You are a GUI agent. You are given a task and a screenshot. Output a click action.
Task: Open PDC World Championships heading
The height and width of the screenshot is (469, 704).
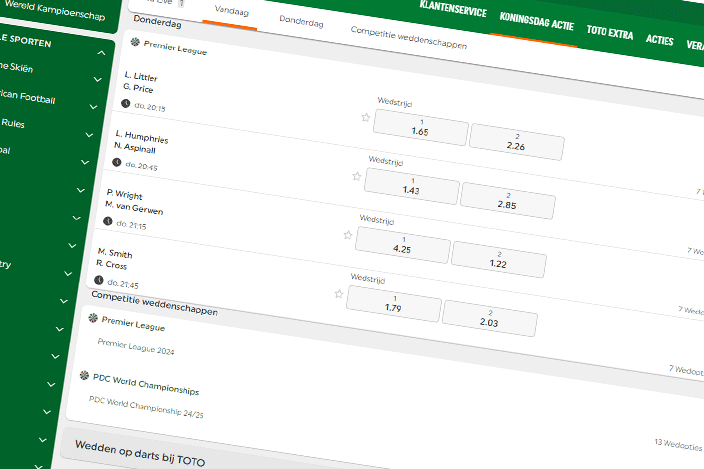point(146,384)
